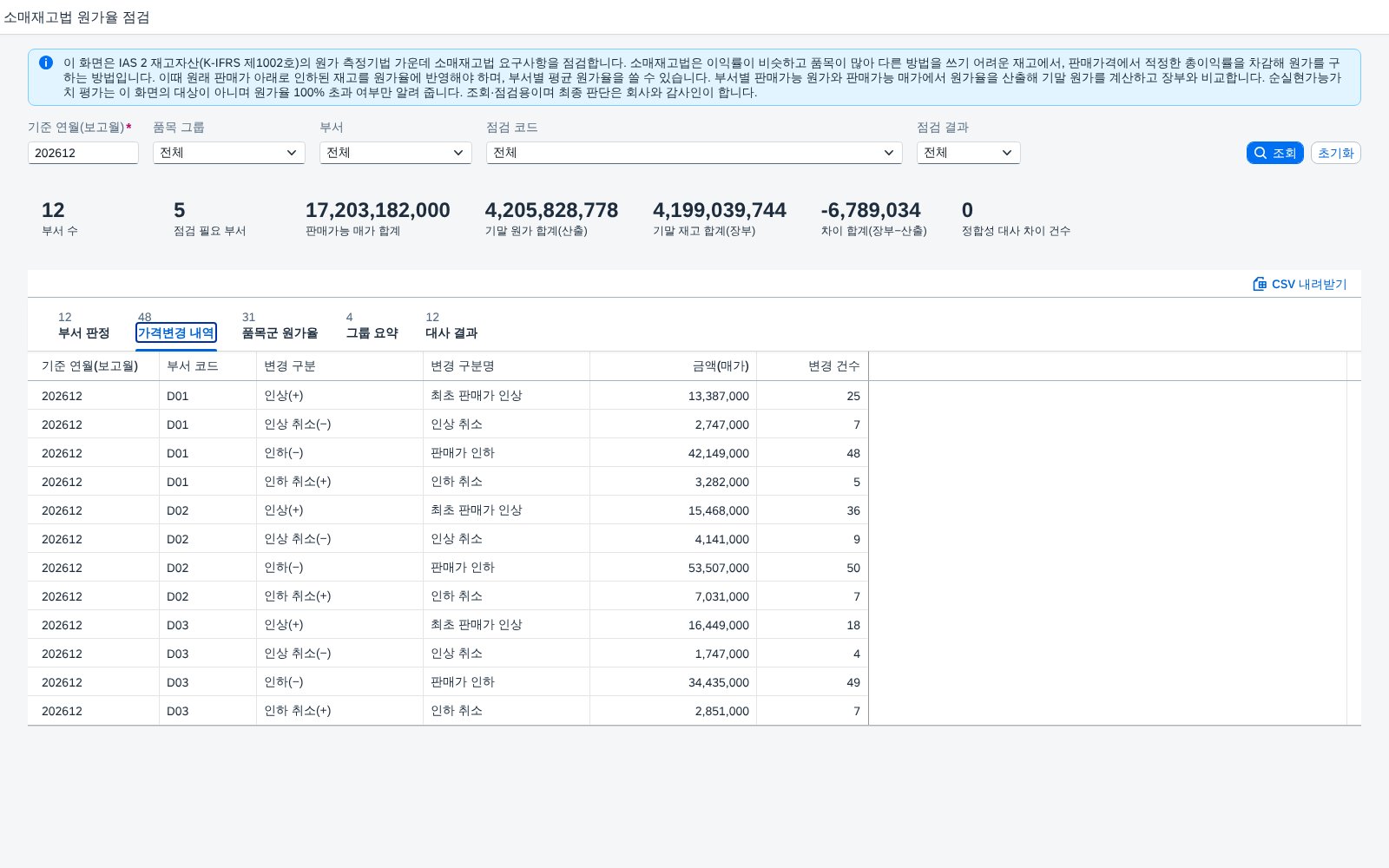Click the 17,203,182,000 total value
This screenshot has height=868, width=1389.
(x=378, y=210)
